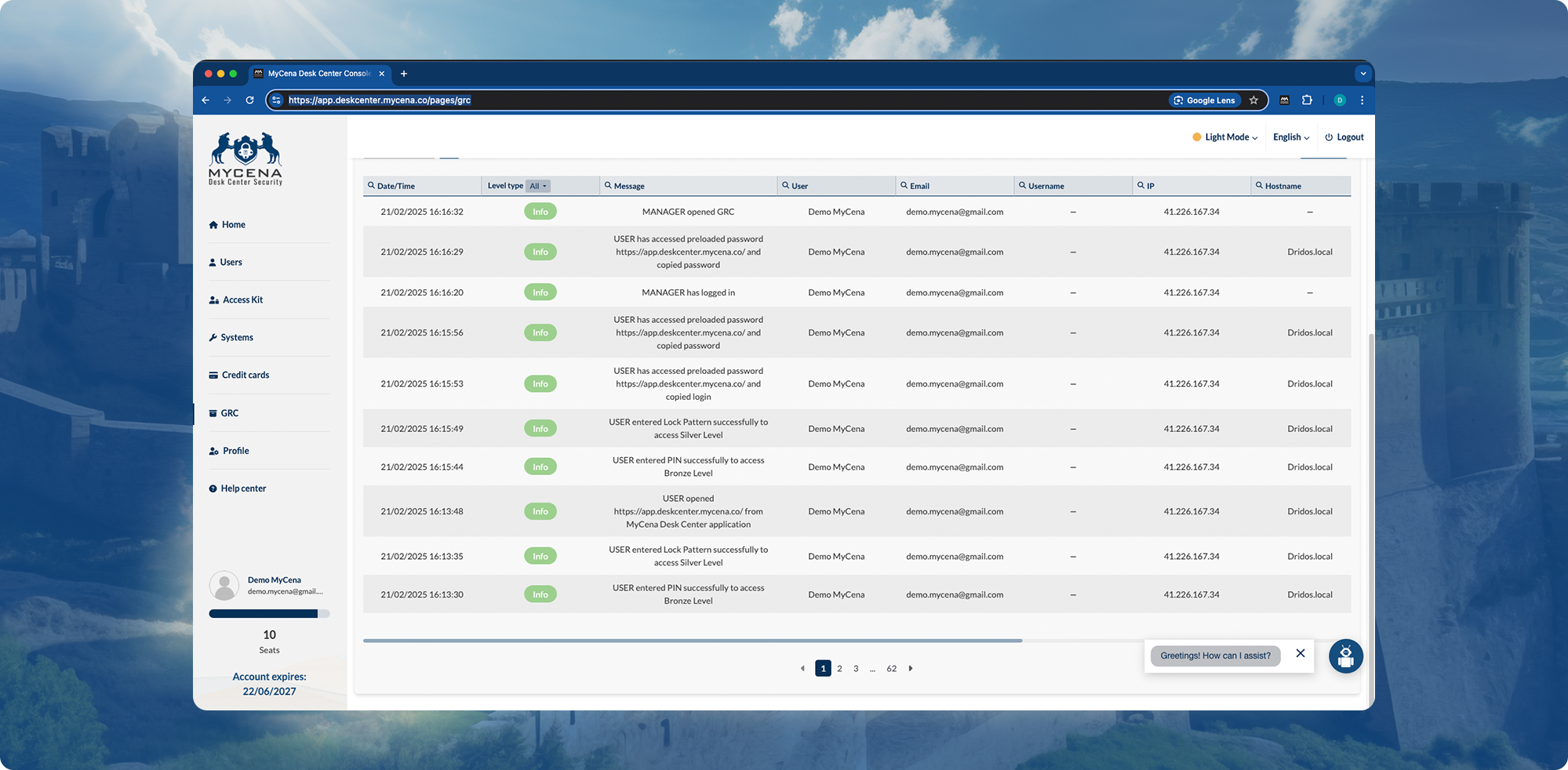Expand the Level type All dropdown
1568x770 pixels.
point(538,186)
